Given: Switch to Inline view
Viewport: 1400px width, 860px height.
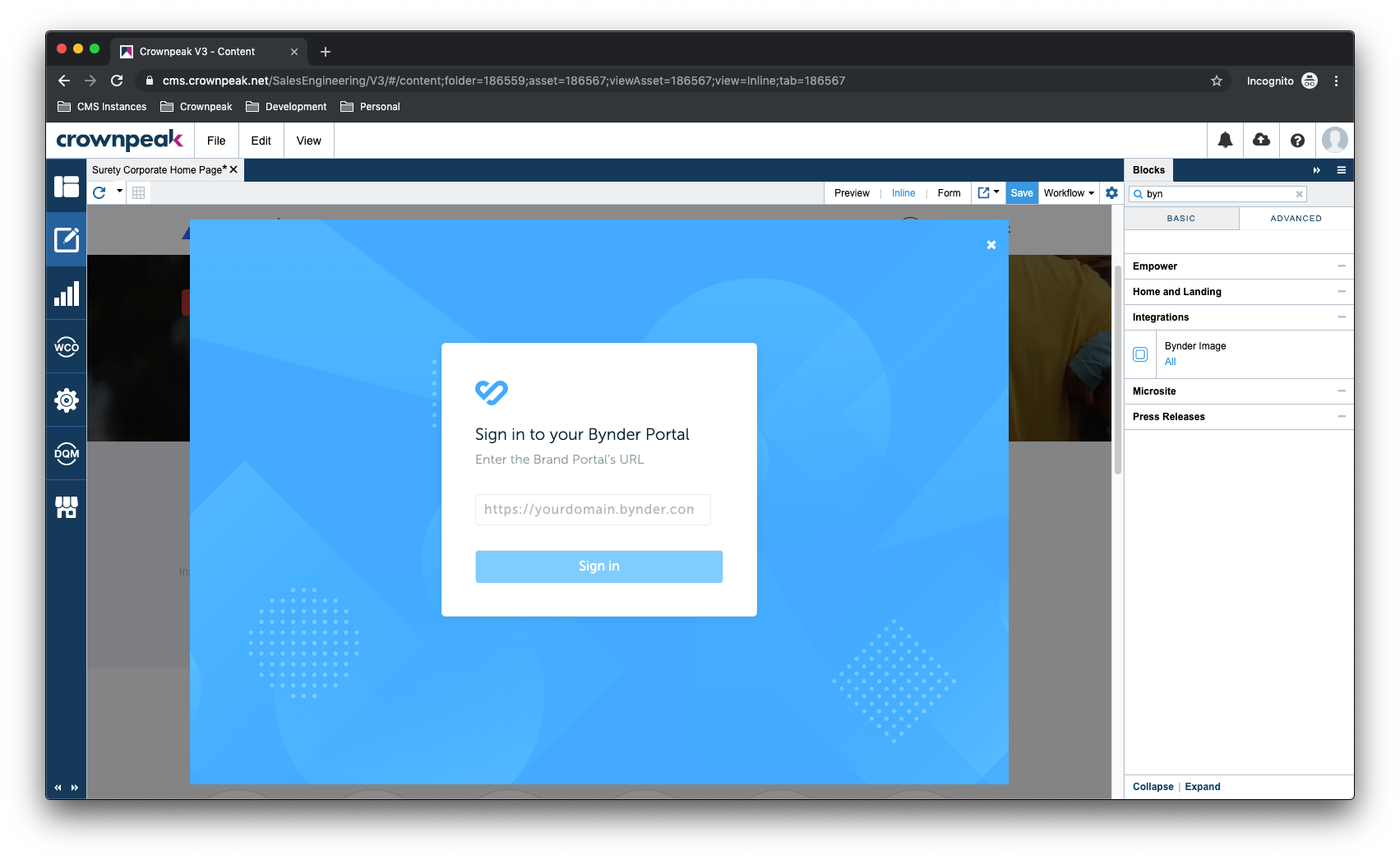Looking at the screenshot, I should 903,193.
